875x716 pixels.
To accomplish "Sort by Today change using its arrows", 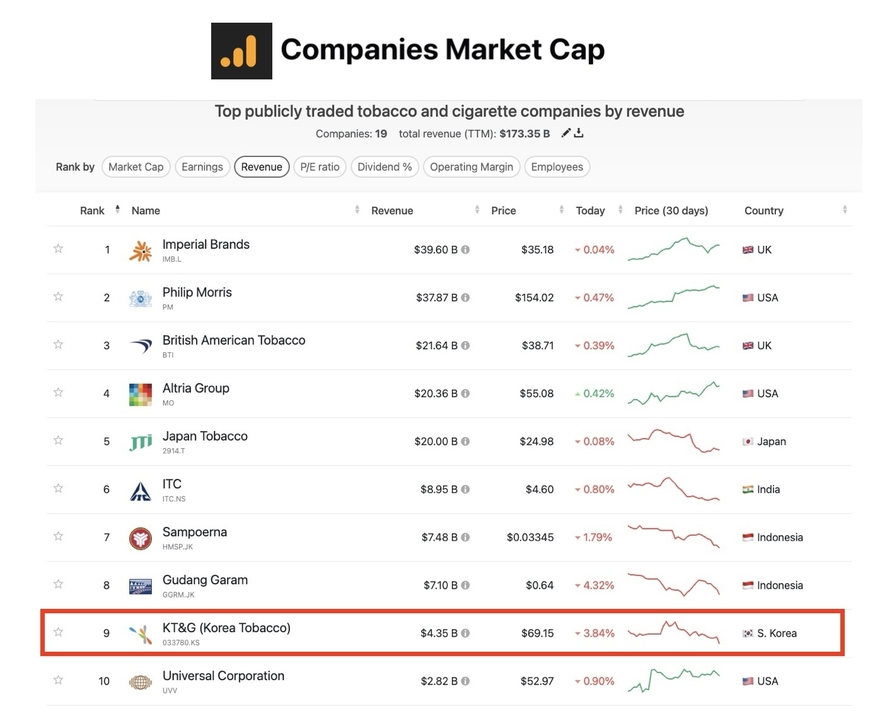I will 621,209.
